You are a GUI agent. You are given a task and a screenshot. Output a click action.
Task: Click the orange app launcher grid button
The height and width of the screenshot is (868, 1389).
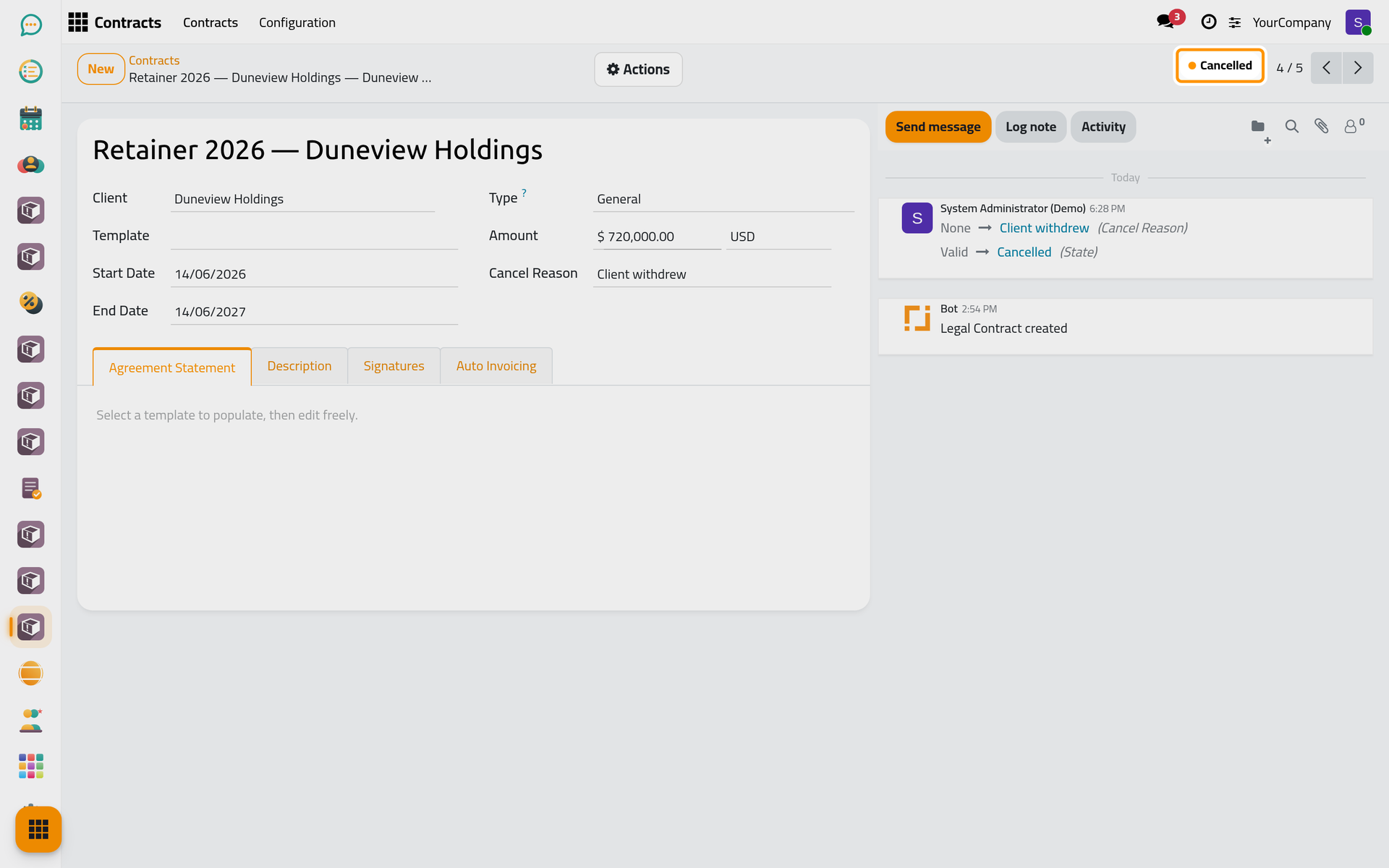[x=38, y=829]
